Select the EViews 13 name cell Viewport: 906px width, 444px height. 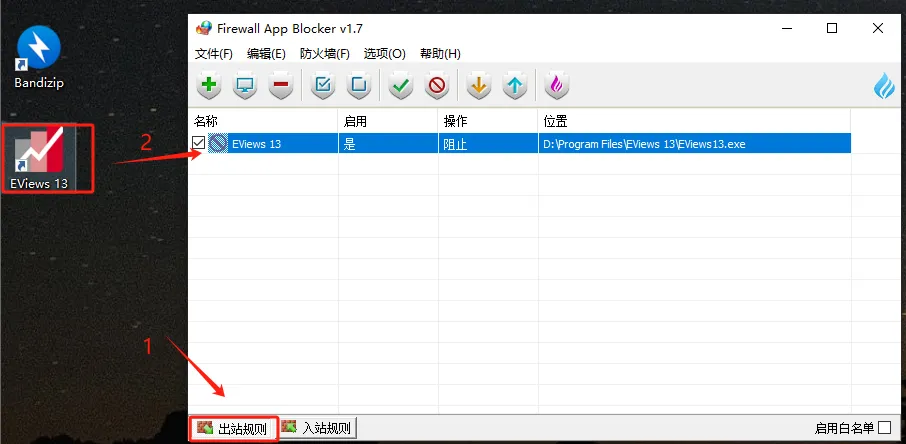pos(257,144)
